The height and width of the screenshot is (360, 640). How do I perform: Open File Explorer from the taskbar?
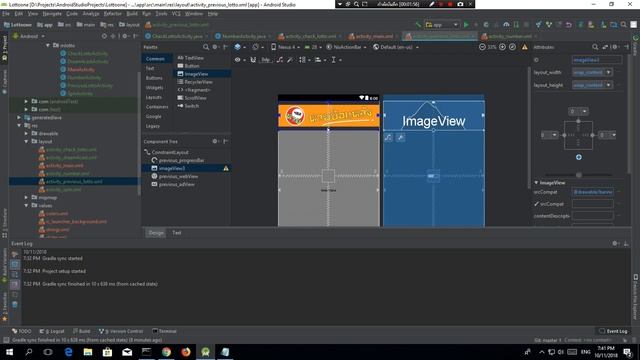pyautogui.click(x=88, y=351)
